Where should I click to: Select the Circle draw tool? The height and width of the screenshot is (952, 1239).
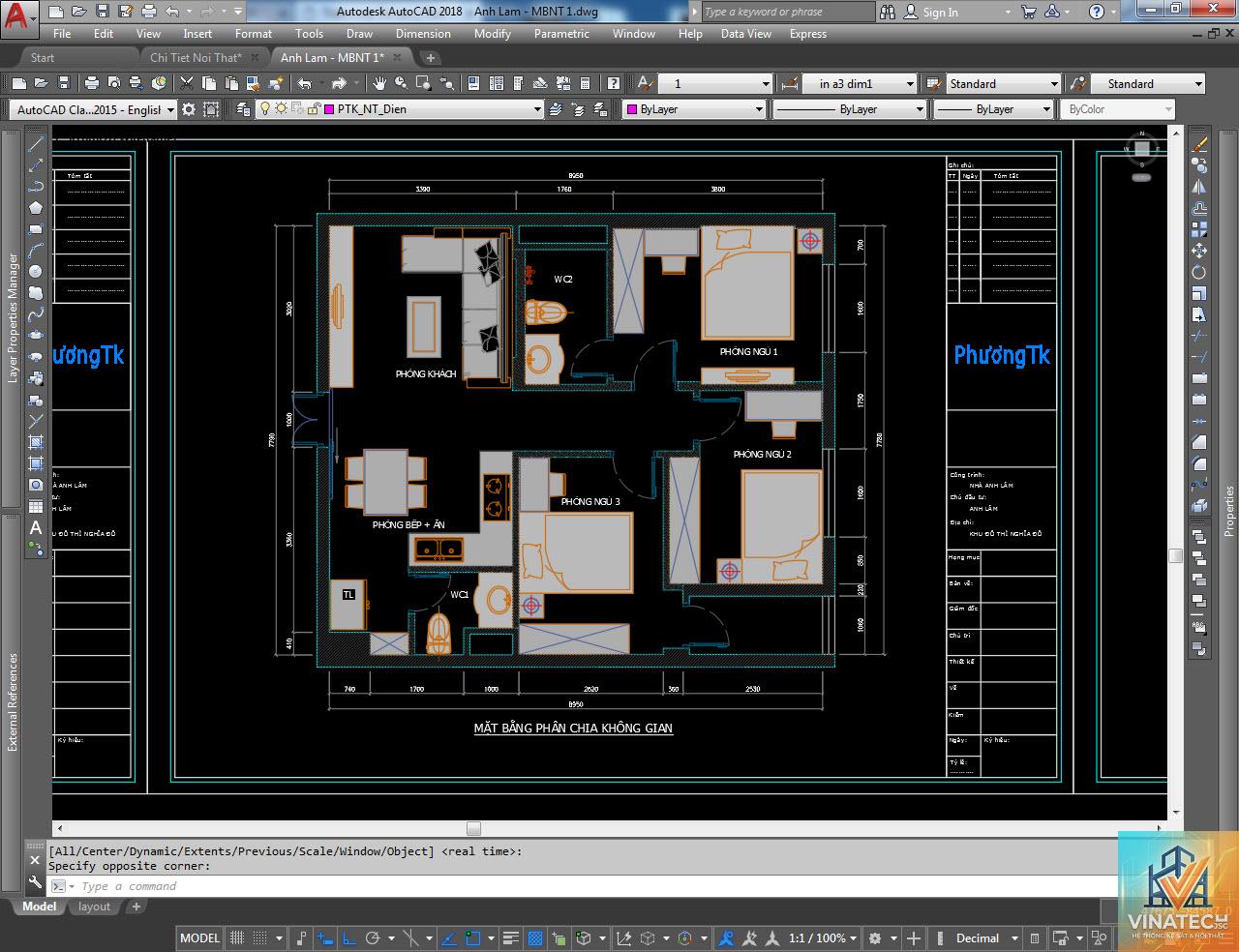point(36,272)
